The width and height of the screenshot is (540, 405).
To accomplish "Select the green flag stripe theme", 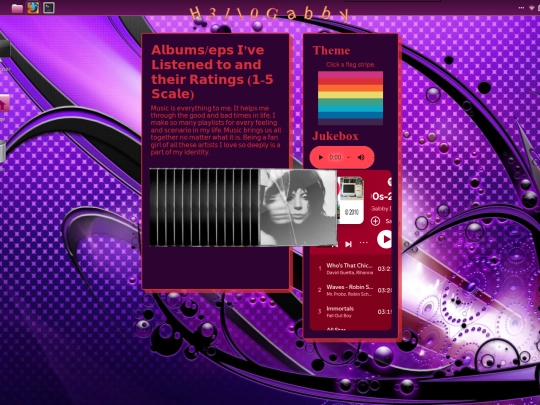I will click(350, 101).
